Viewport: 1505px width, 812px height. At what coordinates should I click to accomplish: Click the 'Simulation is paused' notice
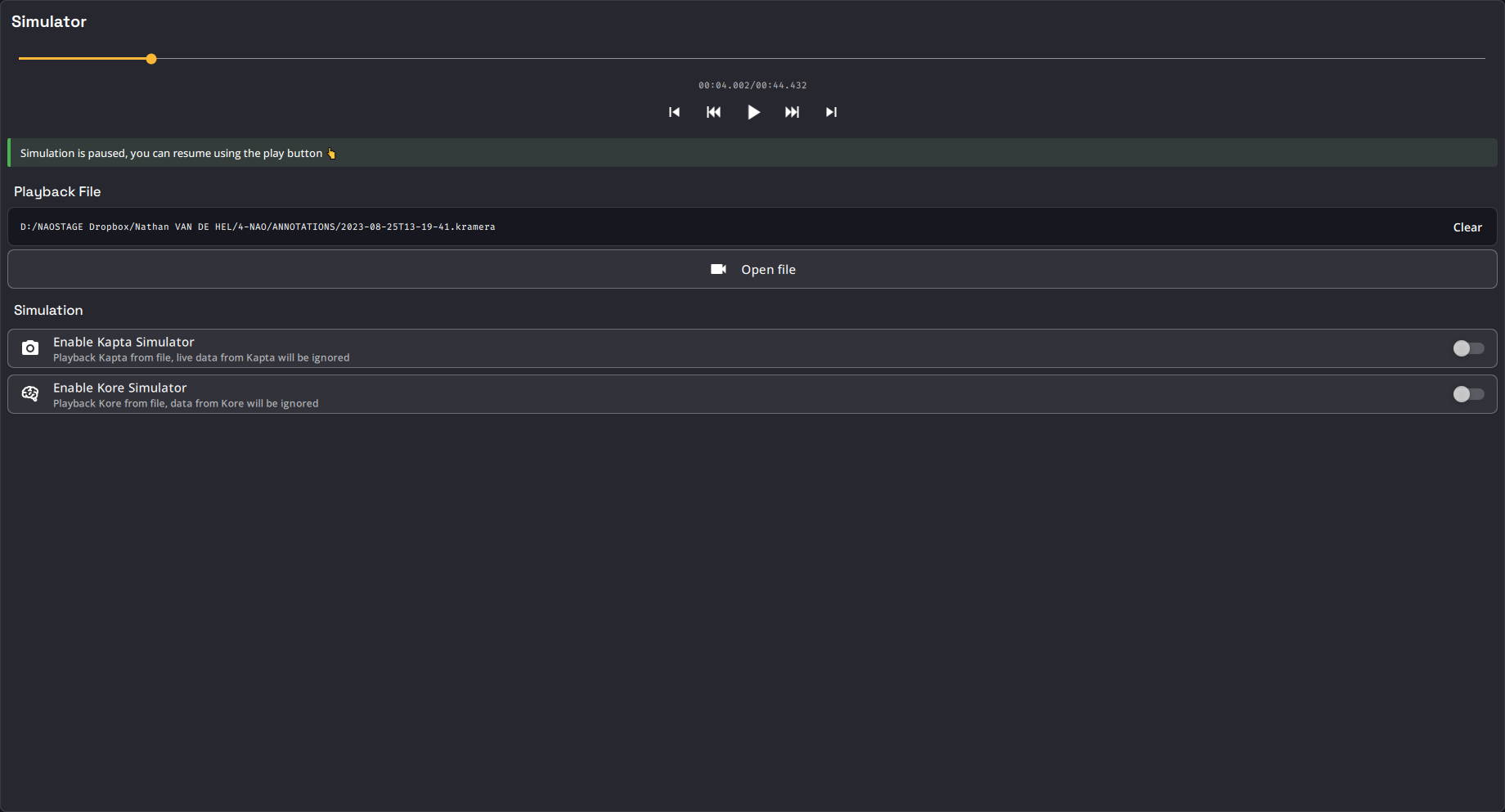[x=752, y=153]
